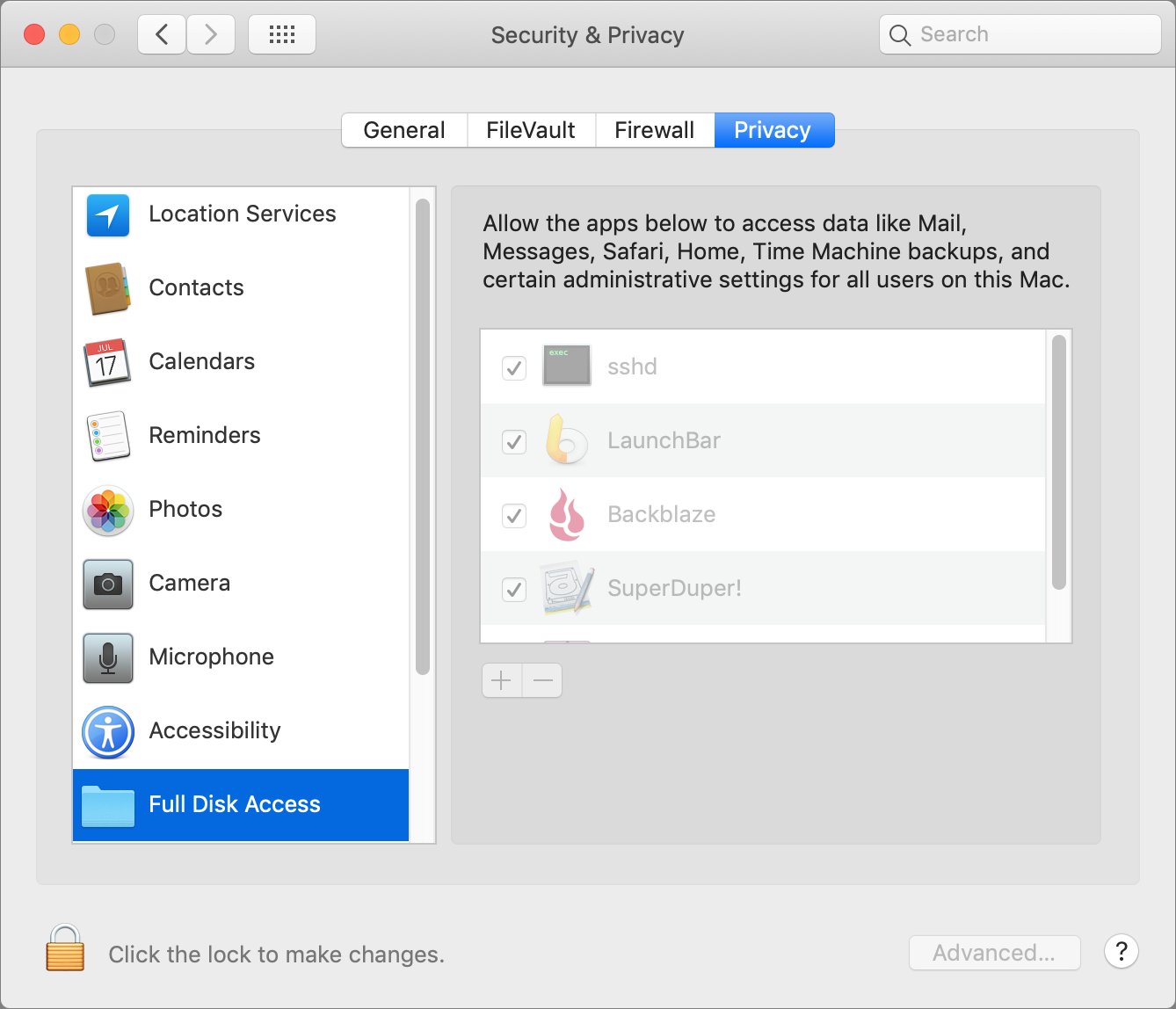Select Calendars label in sidebar
This screenshot has width=1176, height=1009.
[x=202, y=361]
